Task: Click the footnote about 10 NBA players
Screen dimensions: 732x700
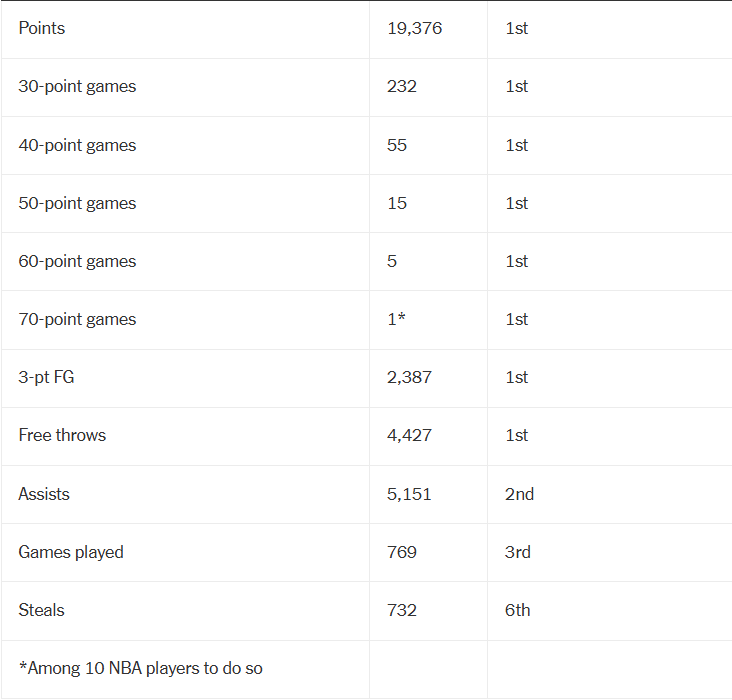Action: [x=140, y=668]
